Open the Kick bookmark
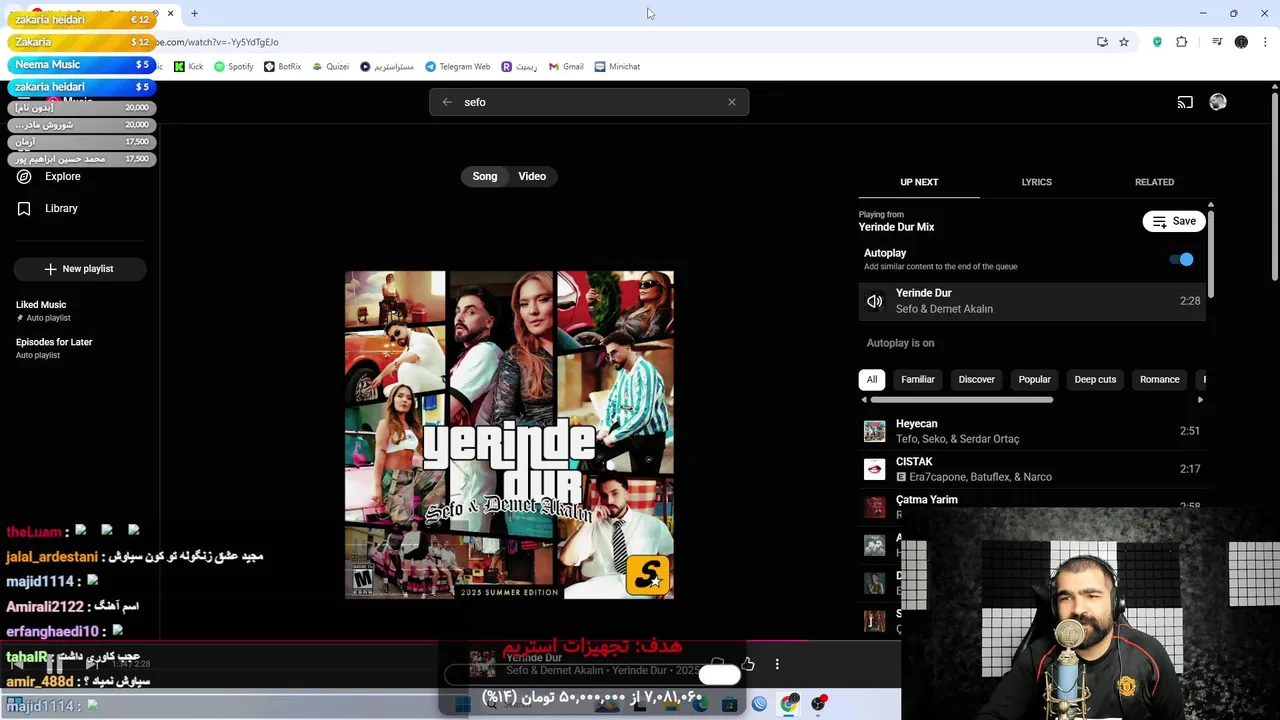Screen dimensions: 1280x720 click(x=188, y=67)
